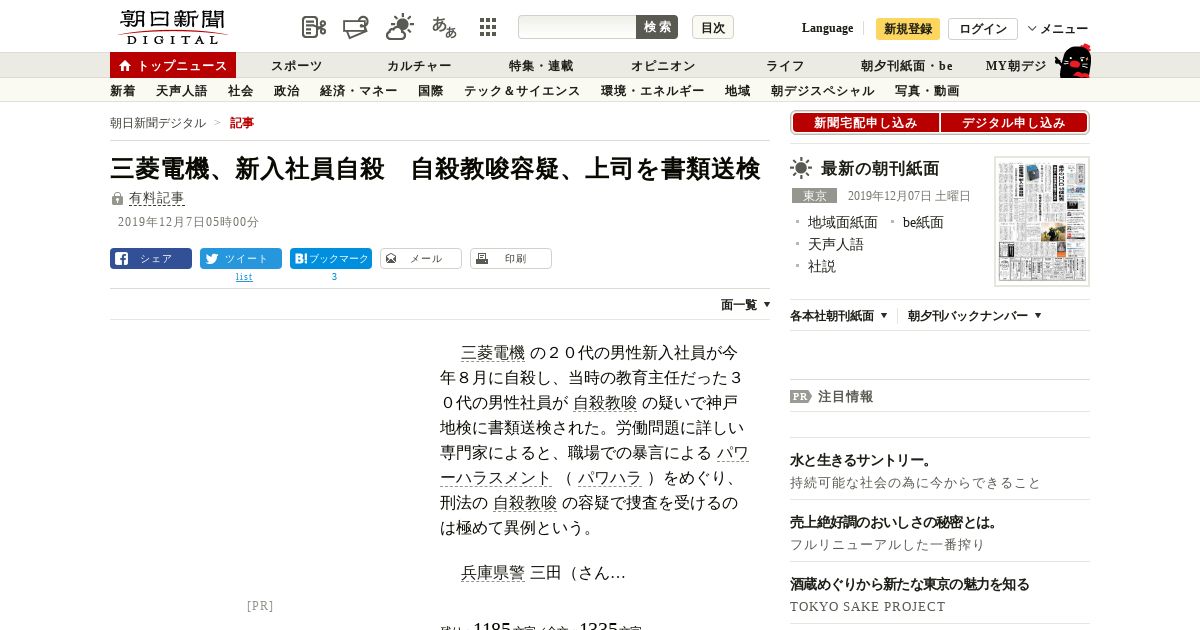The height and width of the screenshot is (630, 1200).
Task: Open the メニュー dropdown in header
Action: click(x=1057, y=29)
